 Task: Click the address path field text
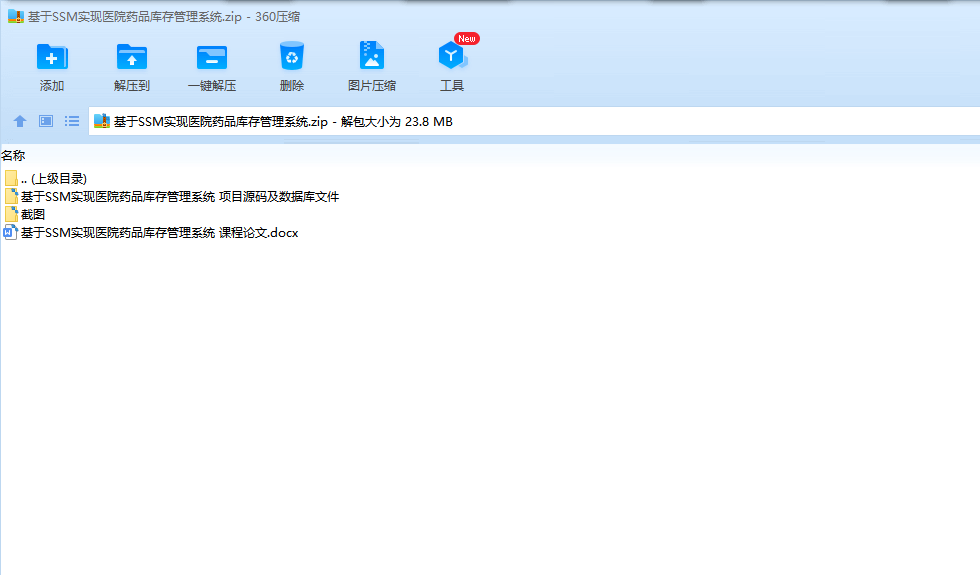tap(283, 122)
